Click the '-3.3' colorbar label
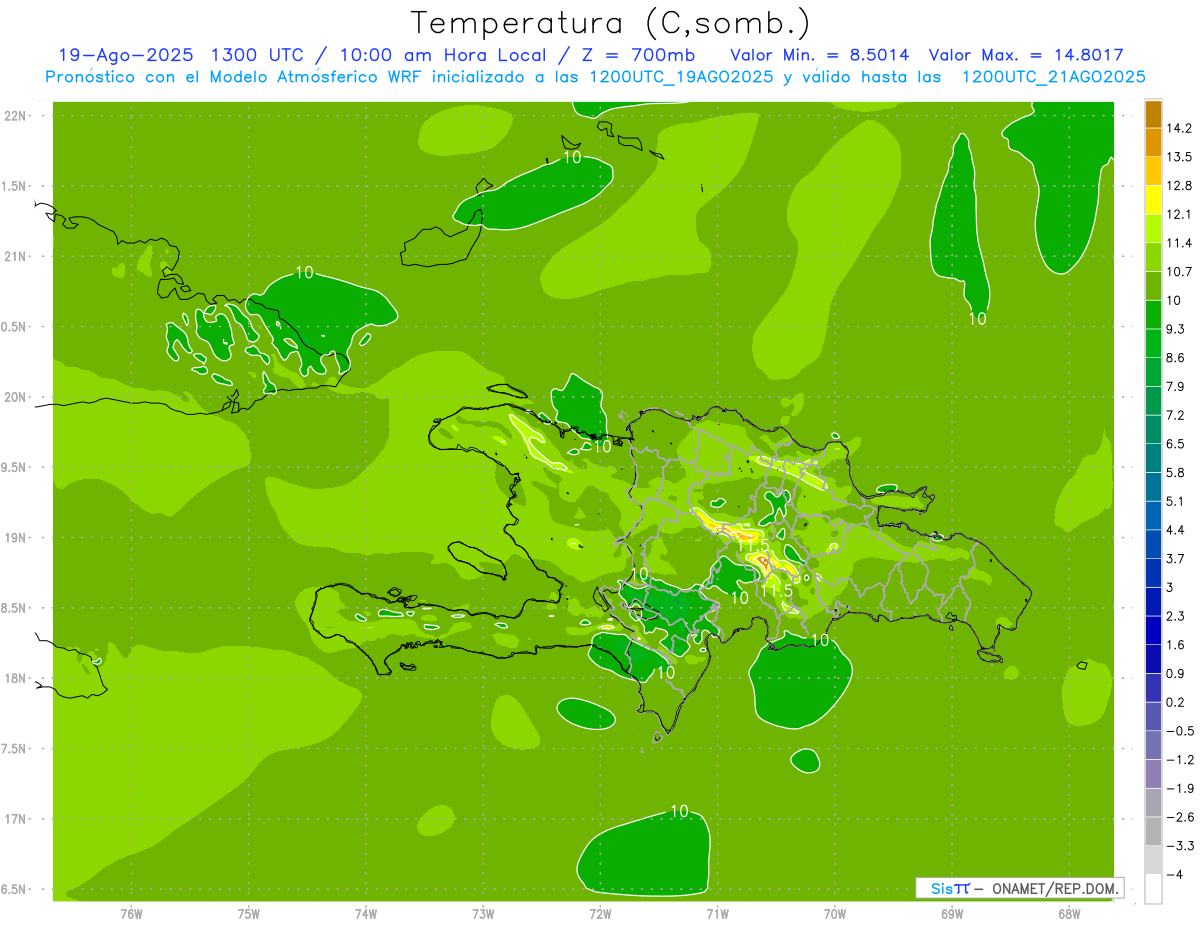 pyautogui.click(x=1179, y=846)
